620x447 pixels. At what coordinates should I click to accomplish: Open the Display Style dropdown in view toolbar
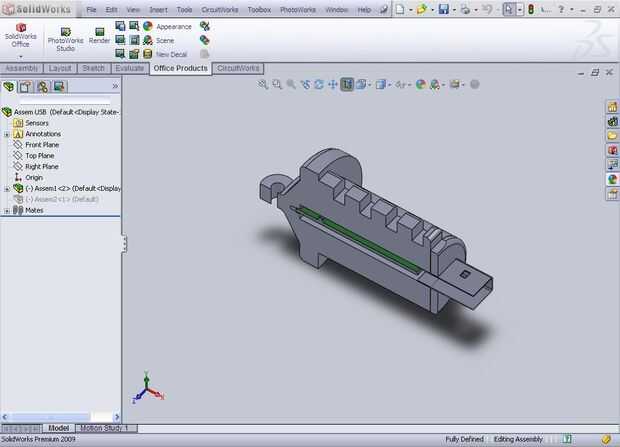coord(389,85)
